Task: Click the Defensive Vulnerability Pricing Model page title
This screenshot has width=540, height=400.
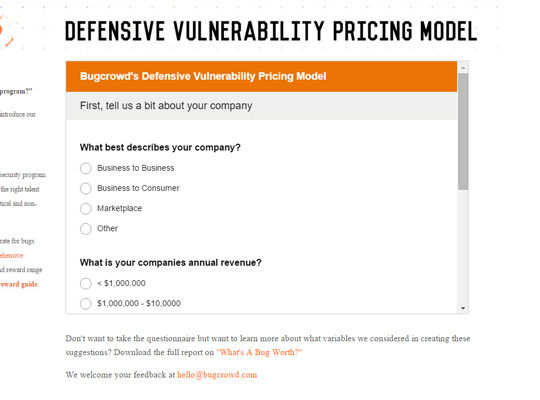Action: coord(271,31)
